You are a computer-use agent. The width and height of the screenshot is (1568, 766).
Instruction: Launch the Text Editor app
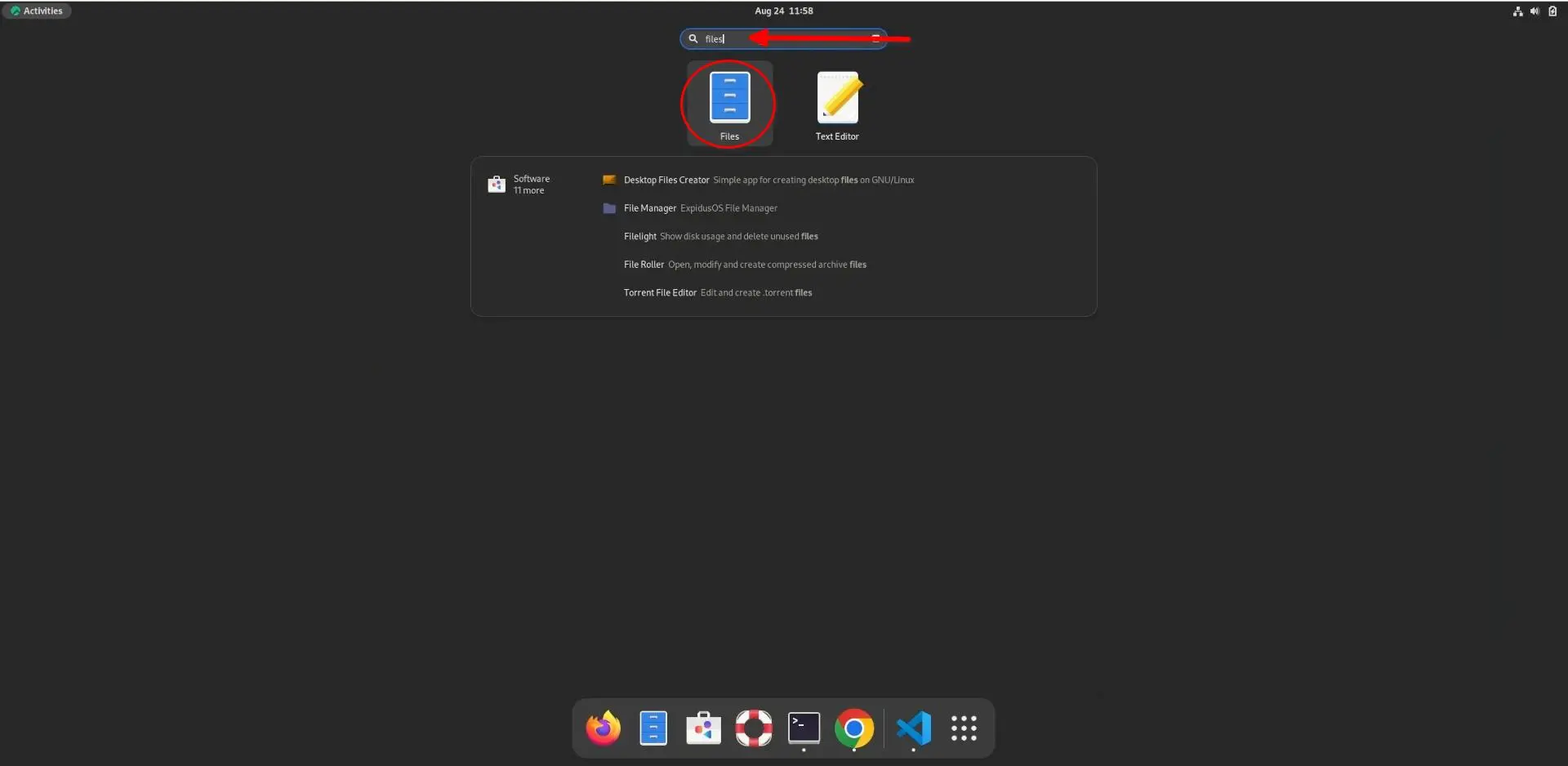coord(836,96)
